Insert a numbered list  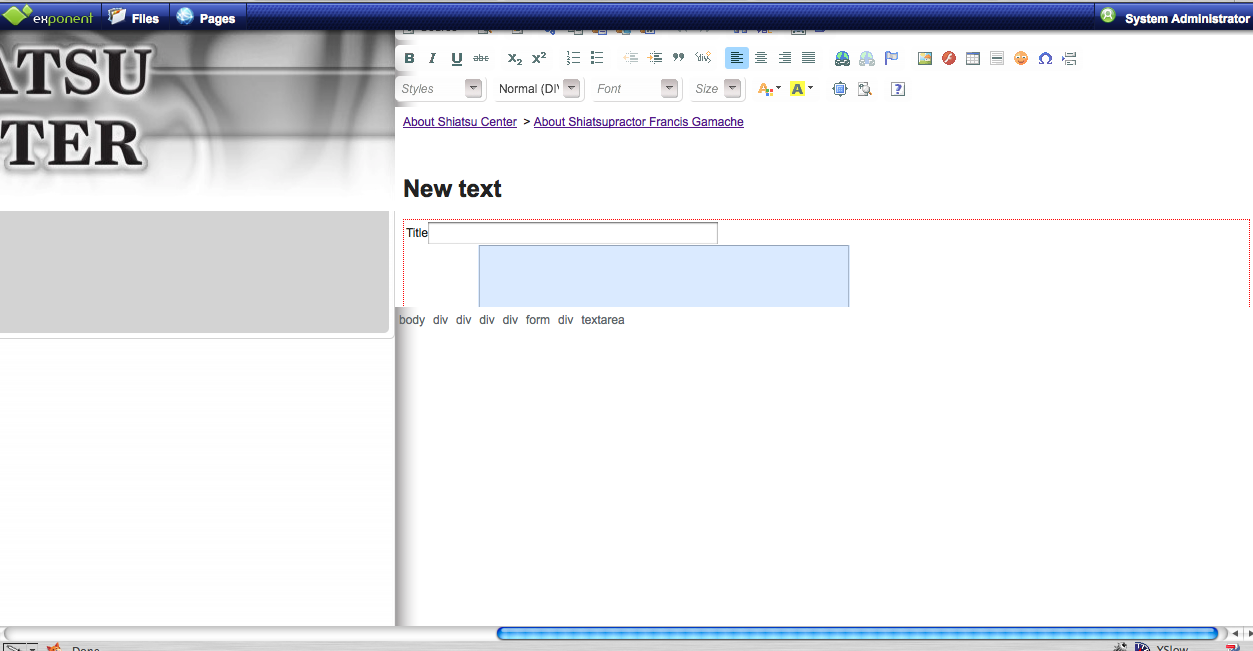point(573,58)
